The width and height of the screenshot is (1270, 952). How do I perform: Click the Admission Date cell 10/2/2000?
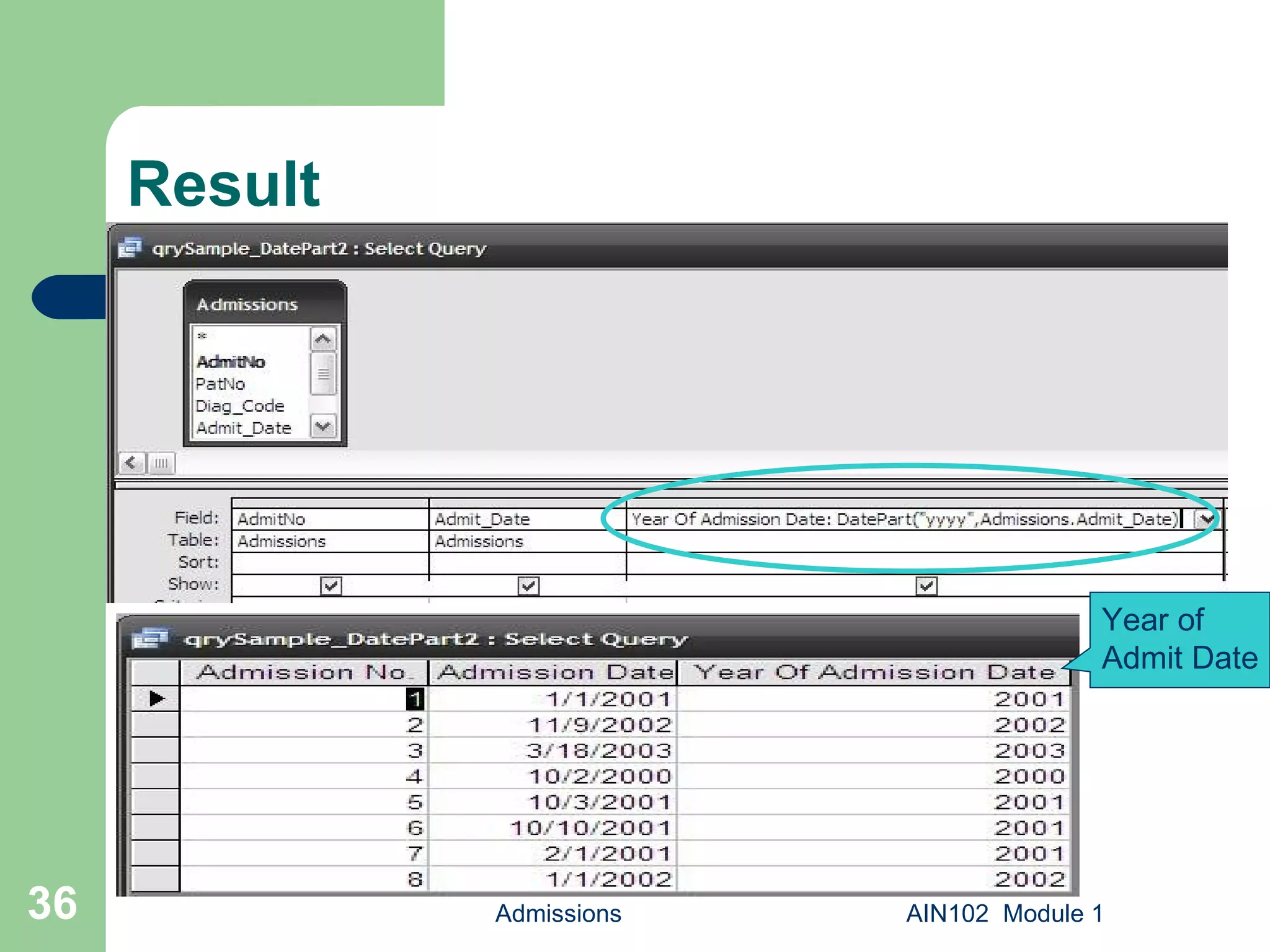pyautogui.click(x=553, y=776)
